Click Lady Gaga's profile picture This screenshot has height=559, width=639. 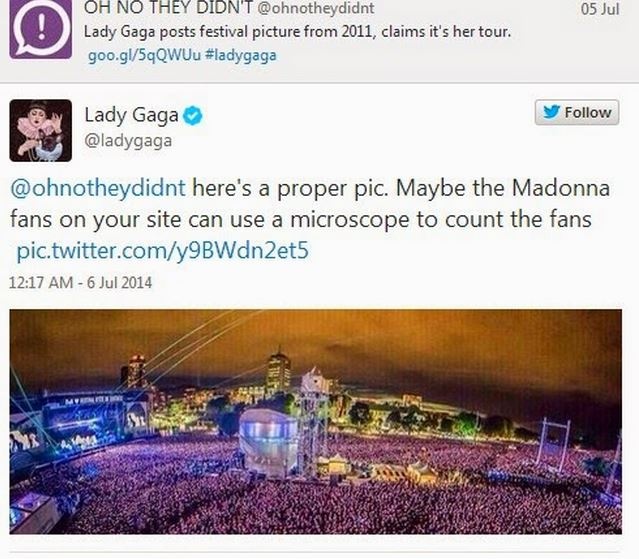[x=41, y=130]
